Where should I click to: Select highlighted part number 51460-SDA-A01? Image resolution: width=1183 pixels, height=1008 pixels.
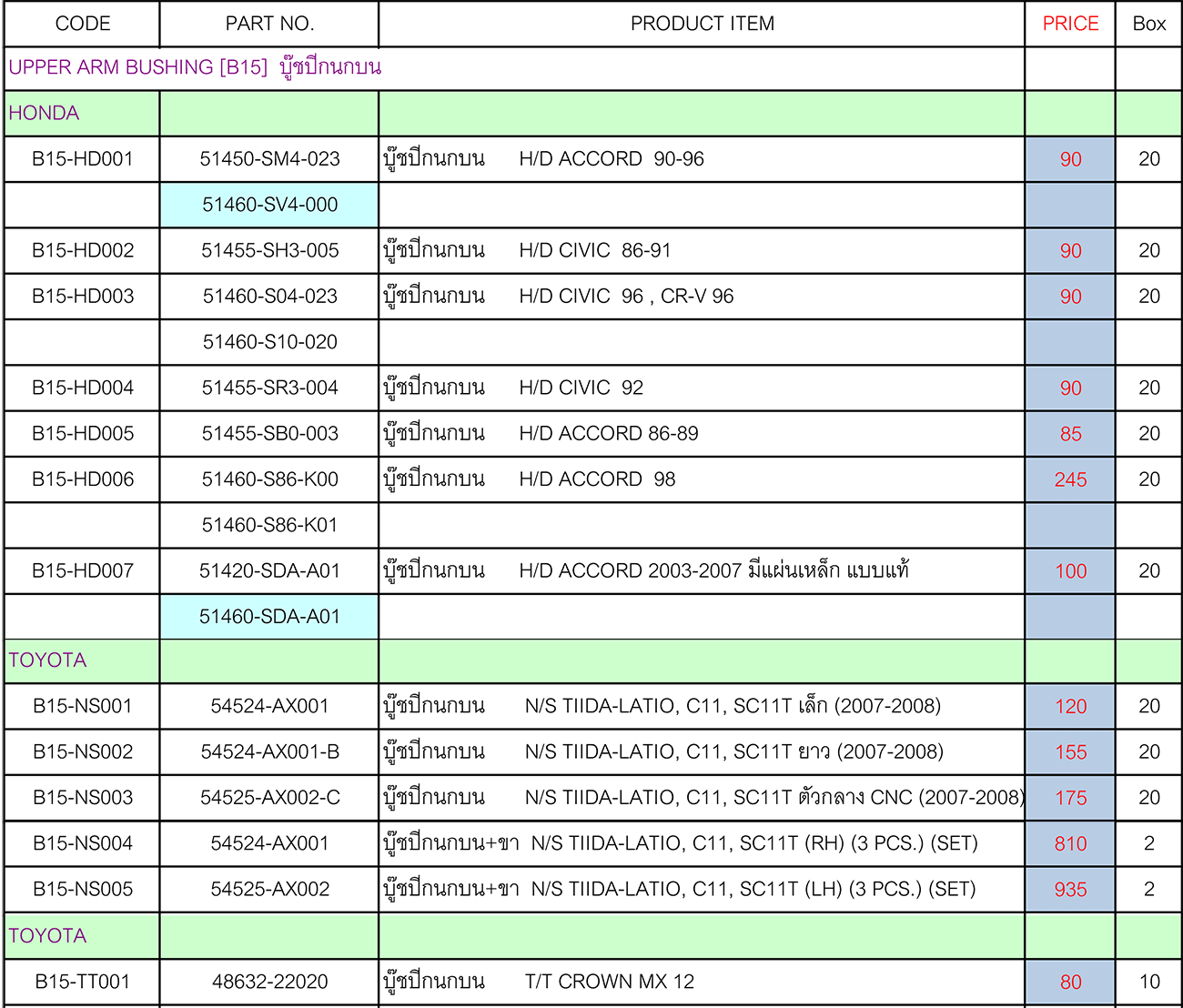coord(269,616)
